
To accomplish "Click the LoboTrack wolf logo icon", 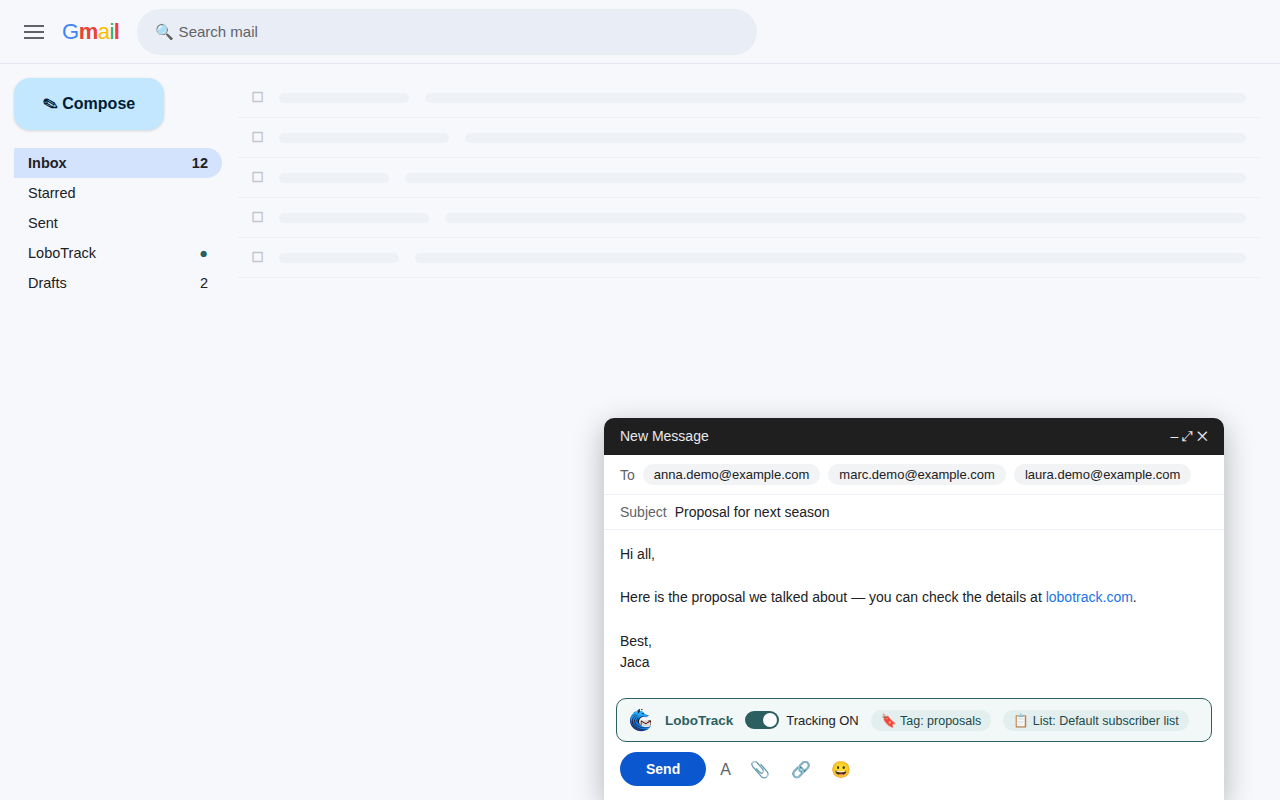I will [x=641, y=720].
